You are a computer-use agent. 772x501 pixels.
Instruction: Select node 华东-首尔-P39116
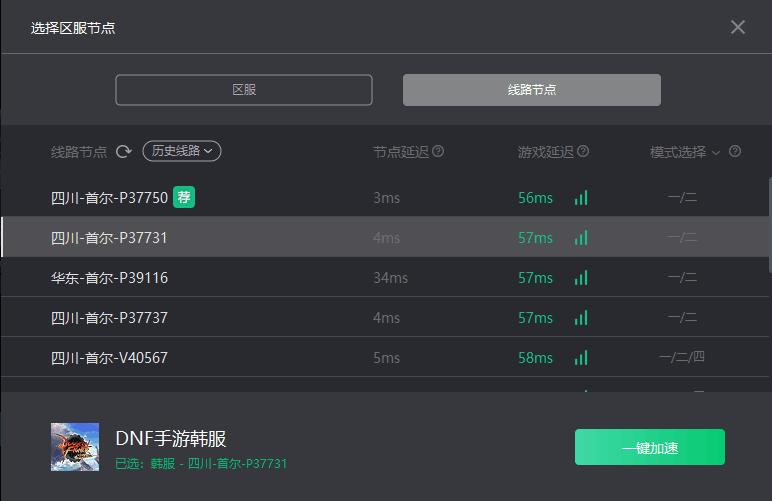[x=109, y=278]
